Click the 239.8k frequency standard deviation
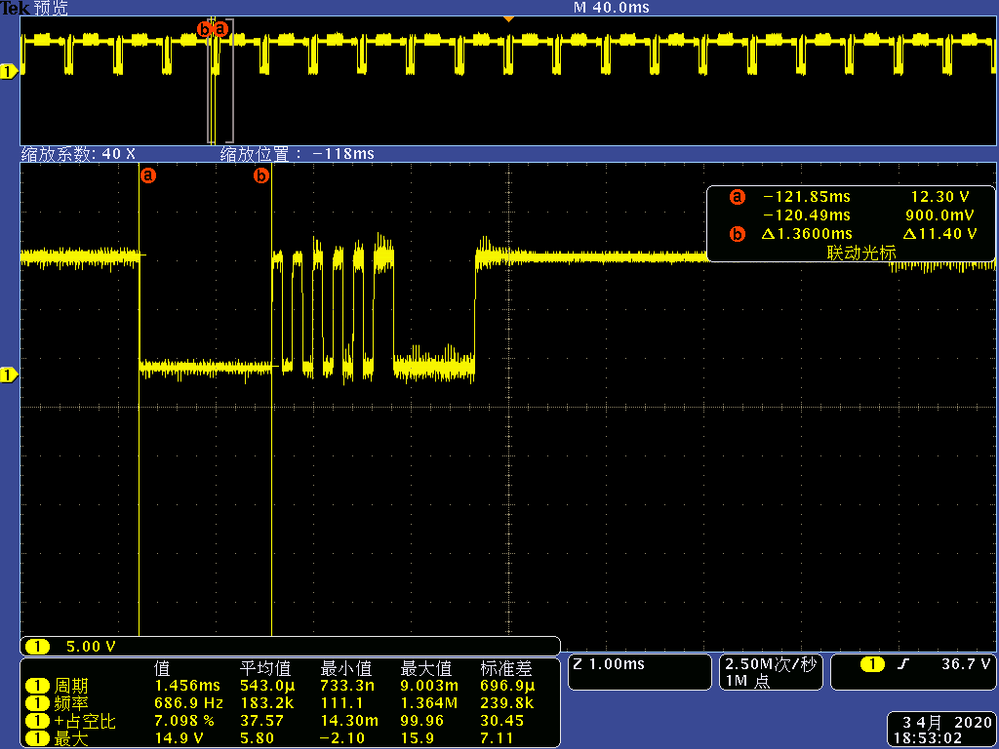Screen dimensions: 999x749 coord(507,704)
